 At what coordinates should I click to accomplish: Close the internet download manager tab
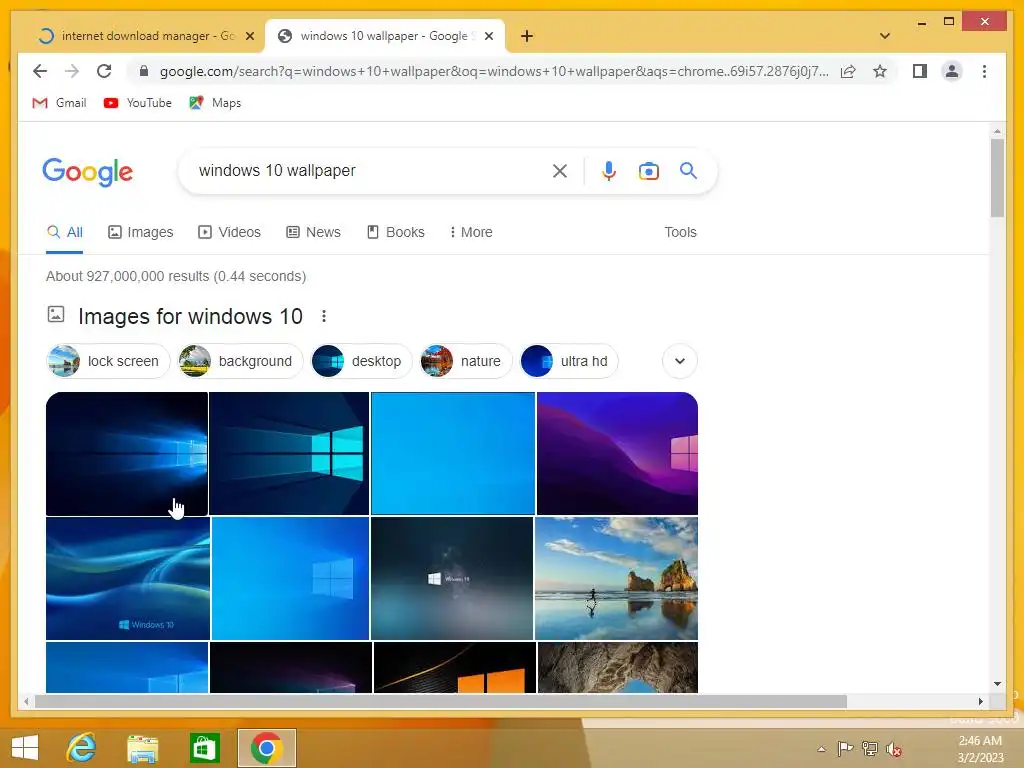click(249, 36)
